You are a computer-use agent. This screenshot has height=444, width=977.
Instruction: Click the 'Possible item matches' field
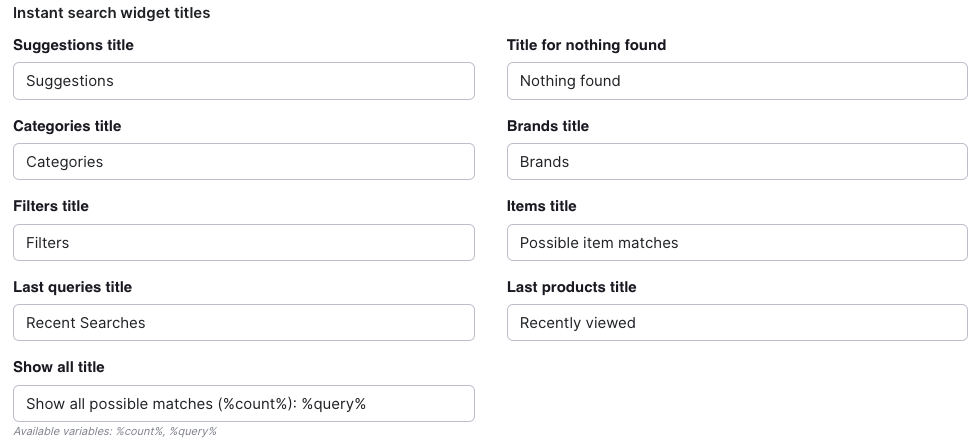(x=737, y=242)
